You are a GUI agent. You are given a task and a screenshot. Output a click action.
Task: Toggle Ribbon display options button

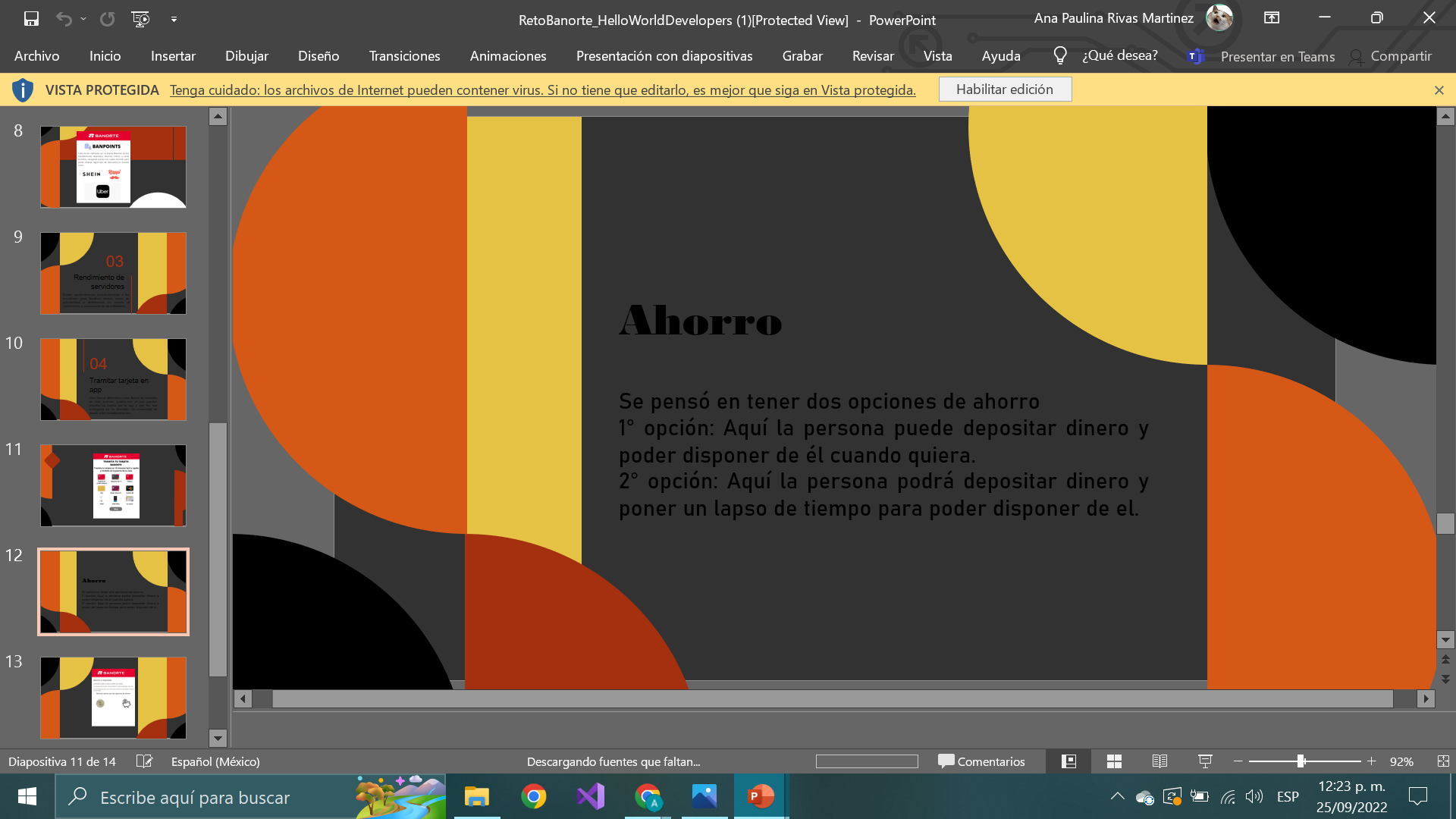coord(1272,18)
